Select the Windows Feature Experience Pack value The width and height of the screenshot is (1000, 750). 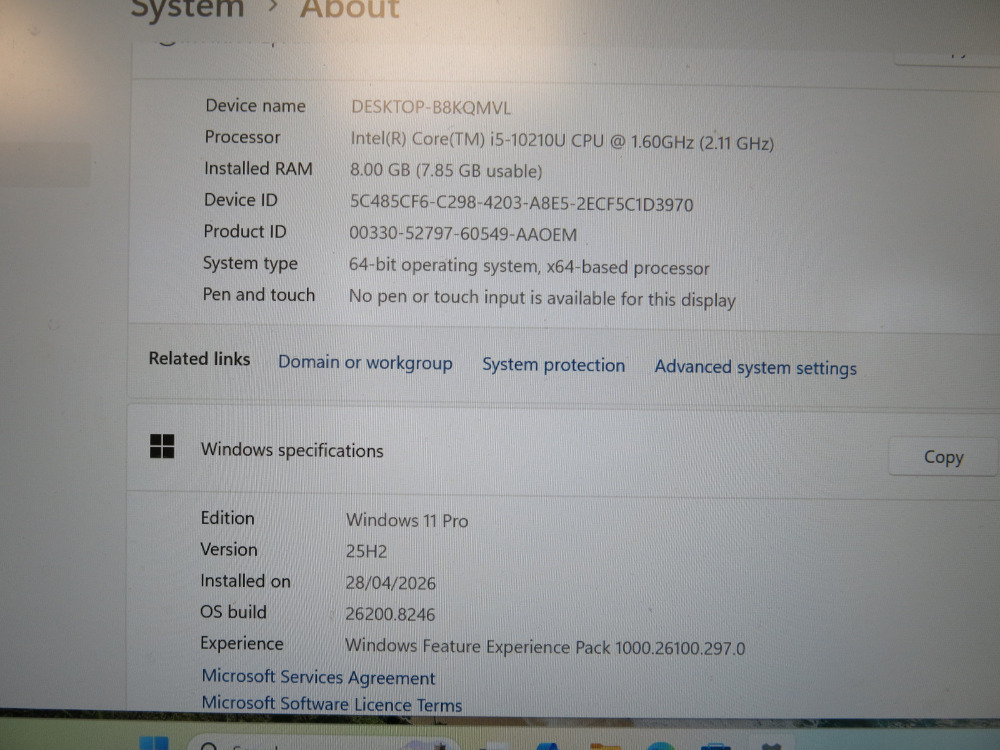(545, 647)
